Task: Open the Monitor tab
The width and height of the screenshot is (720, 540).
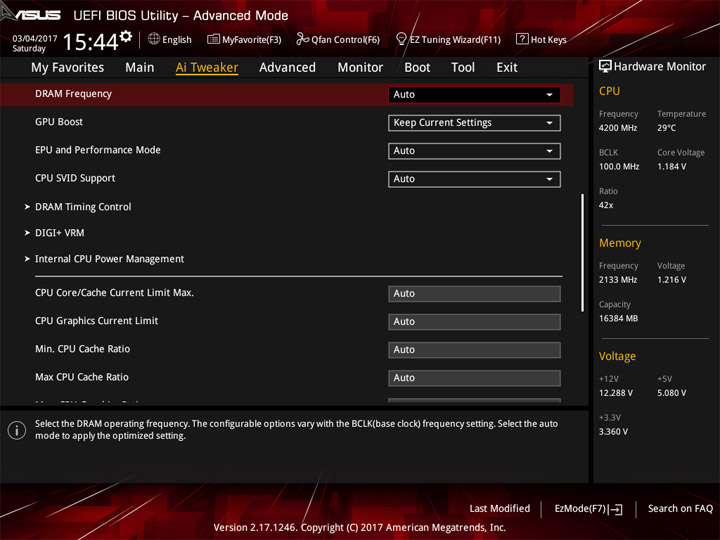Action: (360, 68)
